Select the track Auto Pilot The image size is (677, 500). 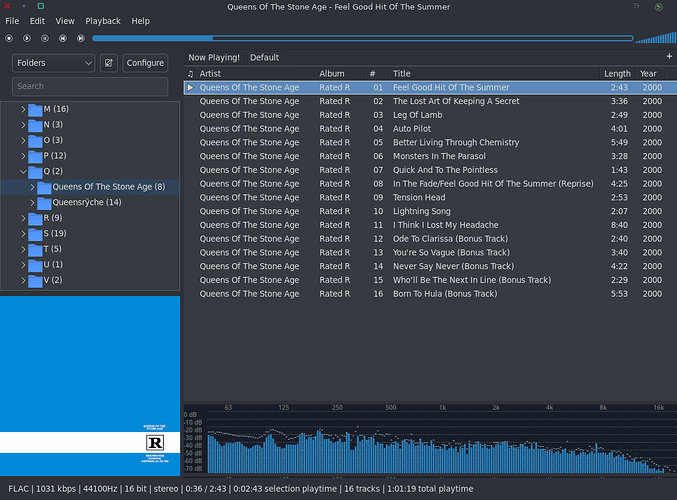tap(411, 129)
